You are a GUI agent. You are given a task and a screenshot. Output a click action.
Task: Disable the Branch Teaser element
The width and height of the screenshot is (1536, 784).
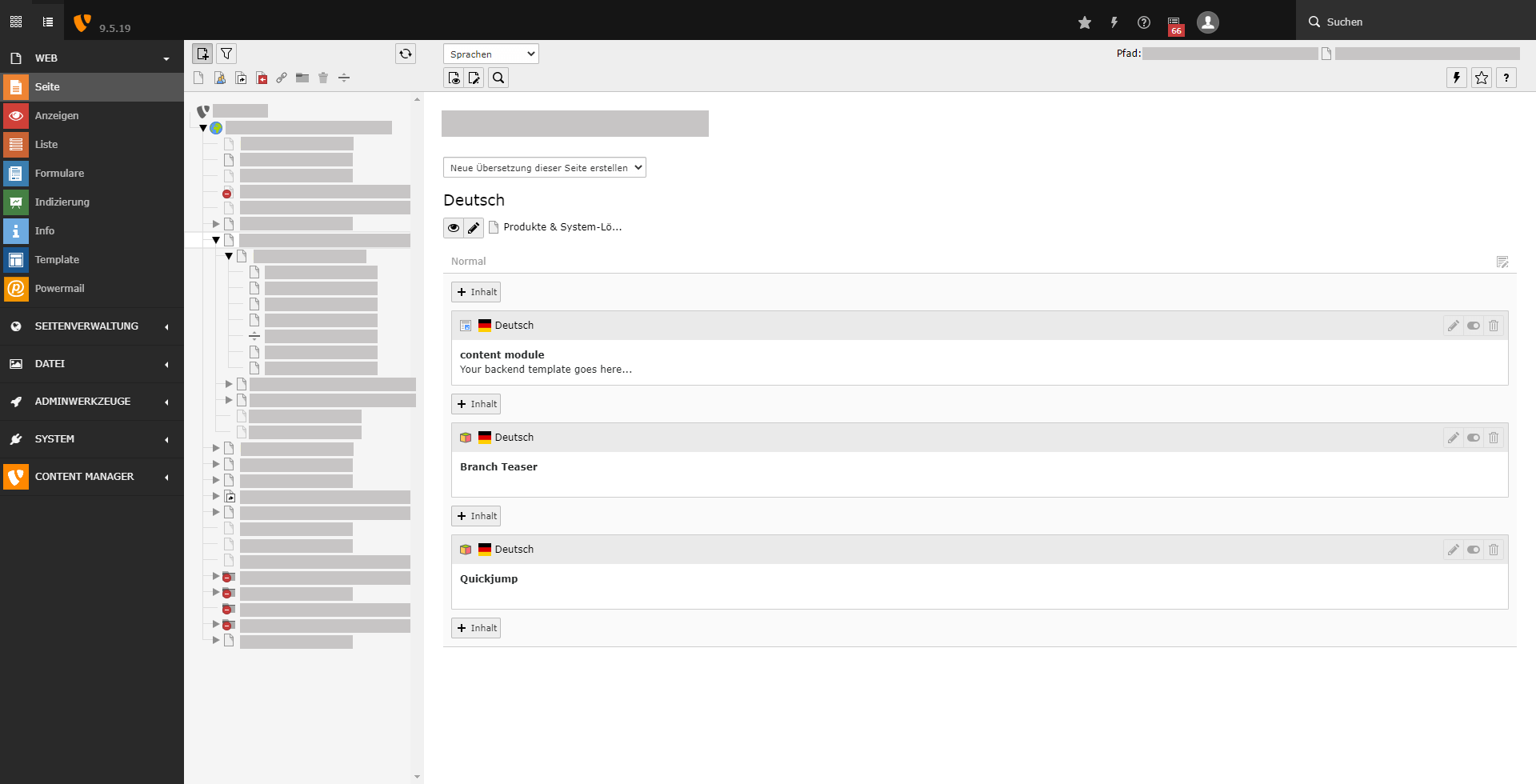[1474, 437]
